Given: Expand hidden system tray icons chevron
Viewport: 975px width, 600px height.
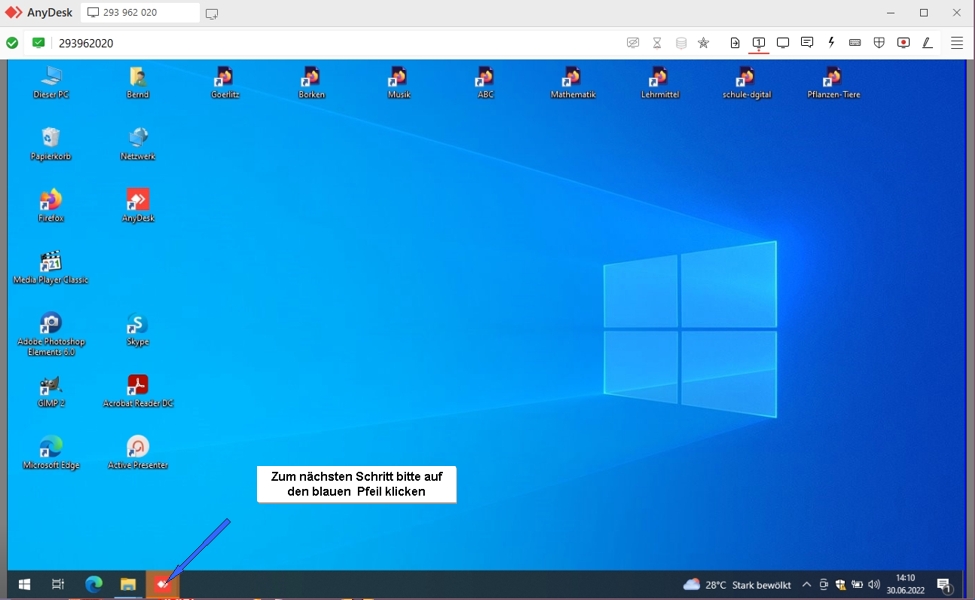Looking at the screenshot, I should coord(806,585).
